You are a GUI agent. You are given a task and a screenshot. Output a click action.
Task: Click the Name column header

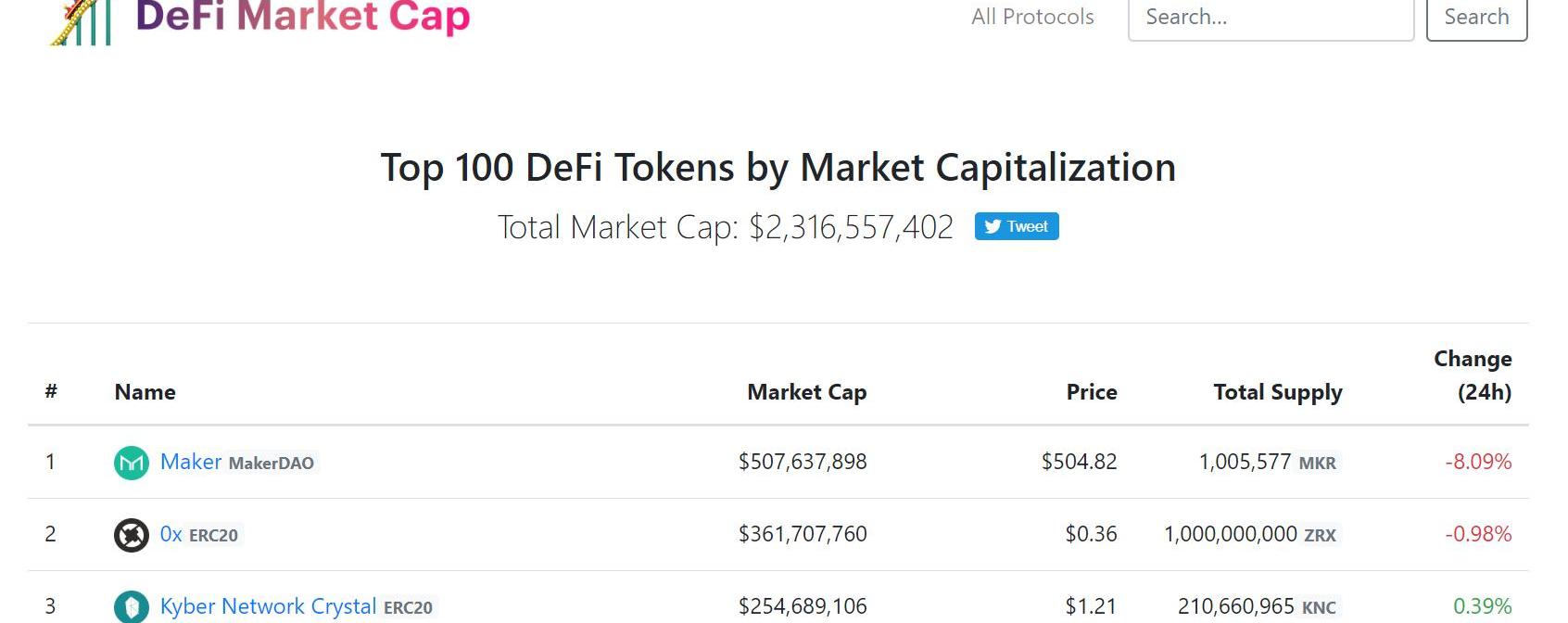145,392
